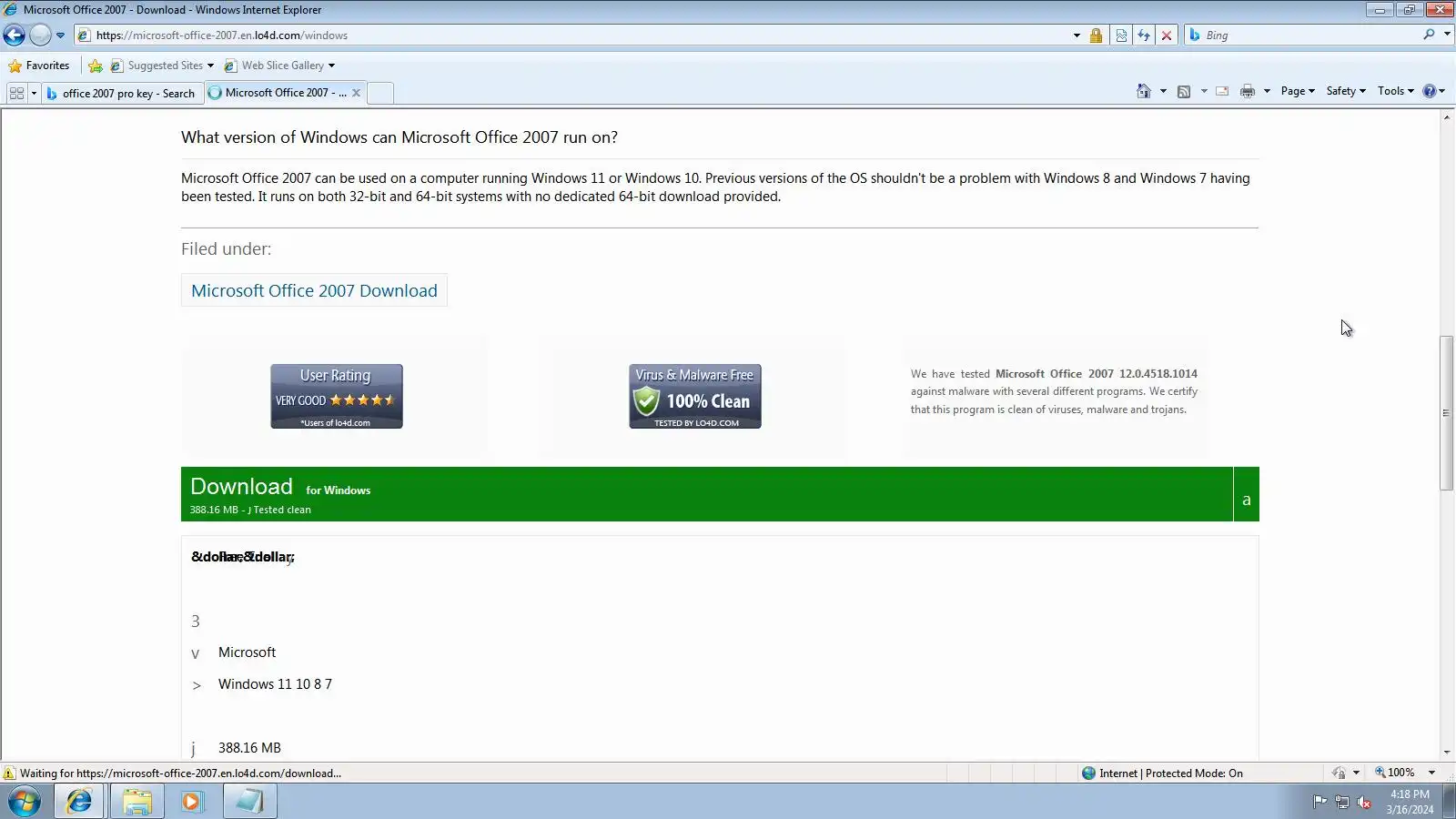Close the Microsoft Office 2007 tab
1456x819 pixels.
coord(356,93)
